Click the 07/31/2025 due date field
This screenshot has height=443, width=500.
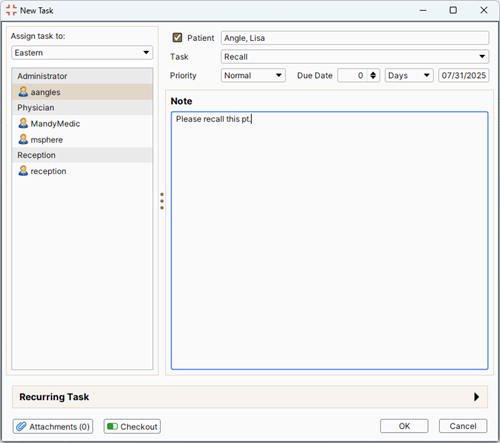464,75
